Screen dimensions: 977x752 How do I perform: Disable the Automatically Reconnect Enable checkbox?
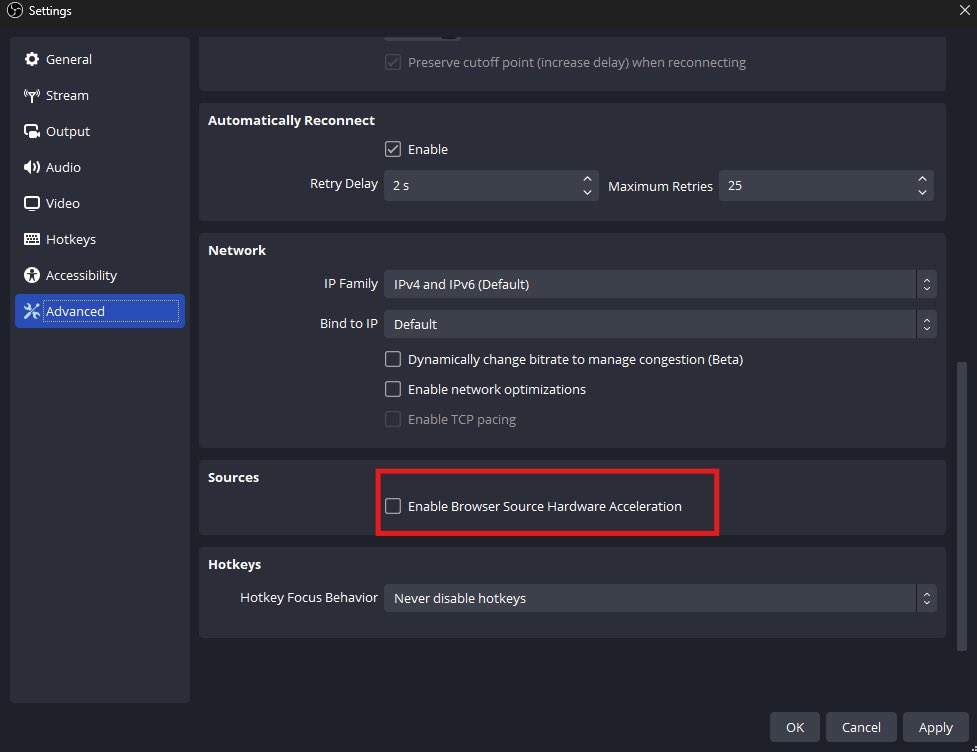(x=393, y=149)
